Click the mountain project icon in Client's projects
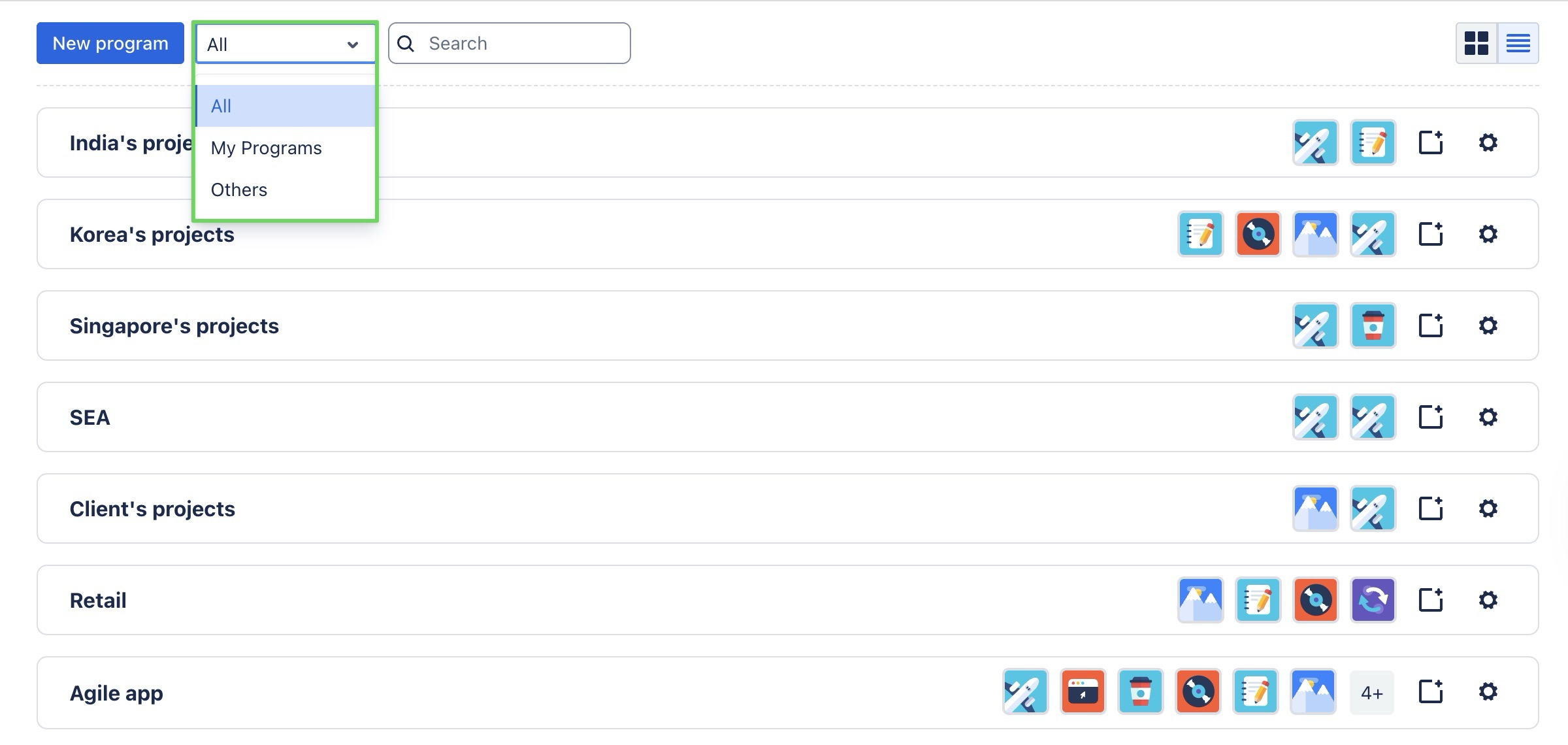 click(1315, 508)
